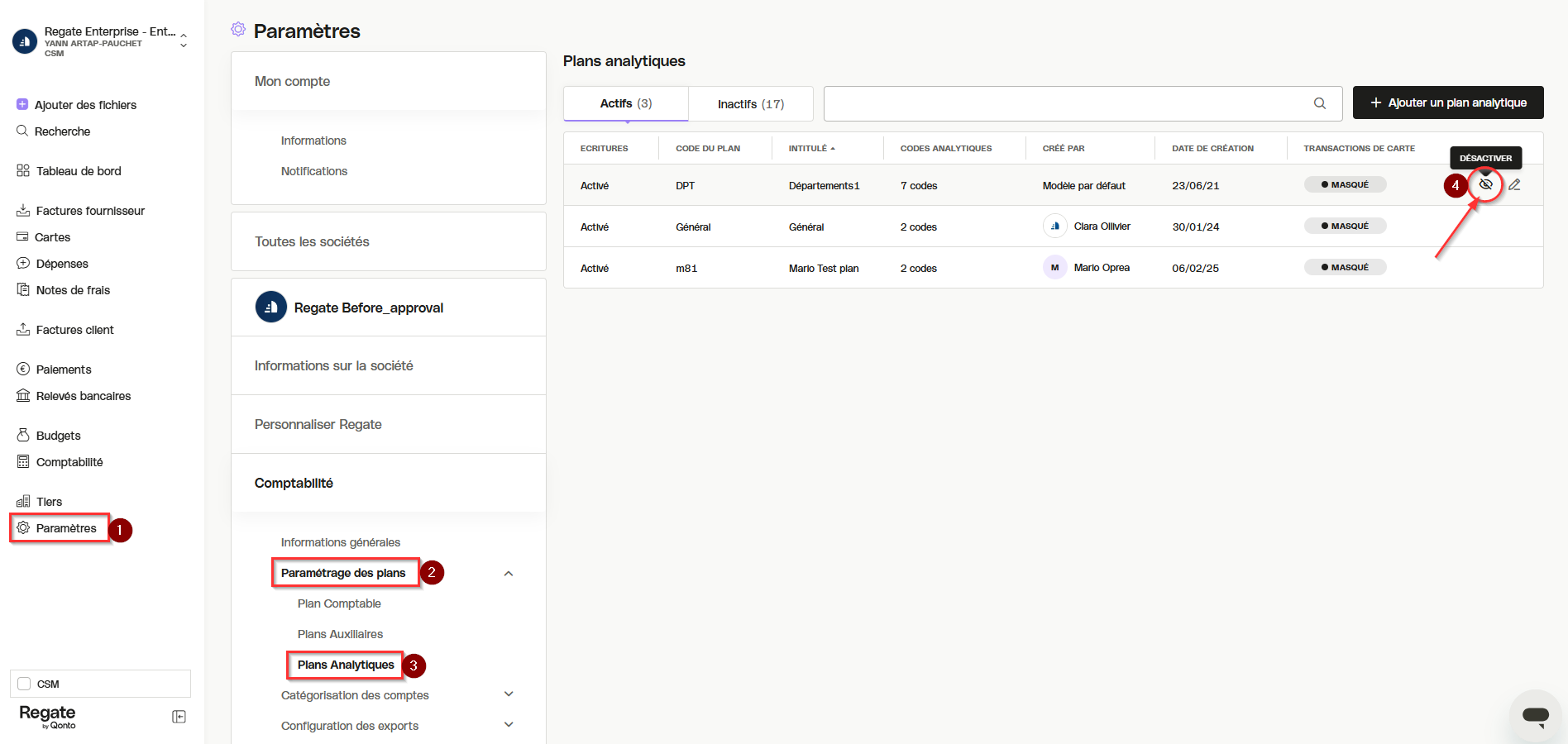Open Informations générales menu item
The height and width of the screenshot is (744, 1568).
341,542
